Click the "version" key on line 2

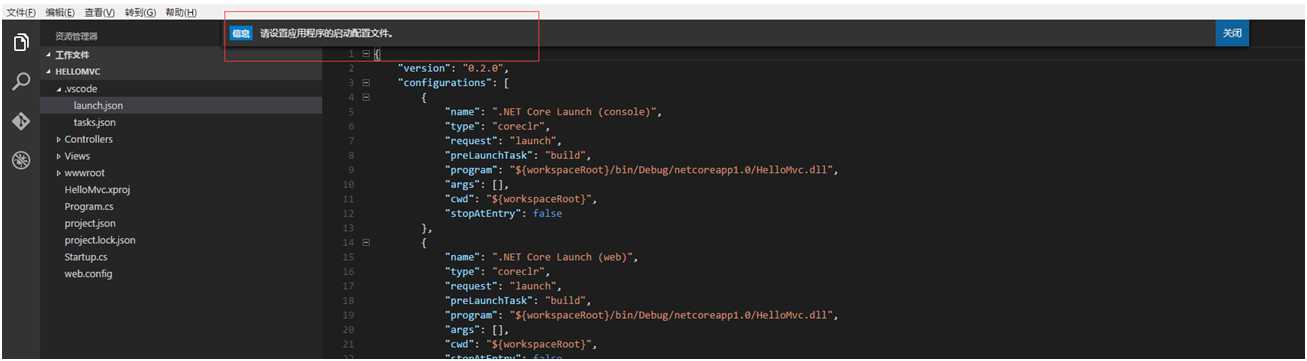pos(424,68)
